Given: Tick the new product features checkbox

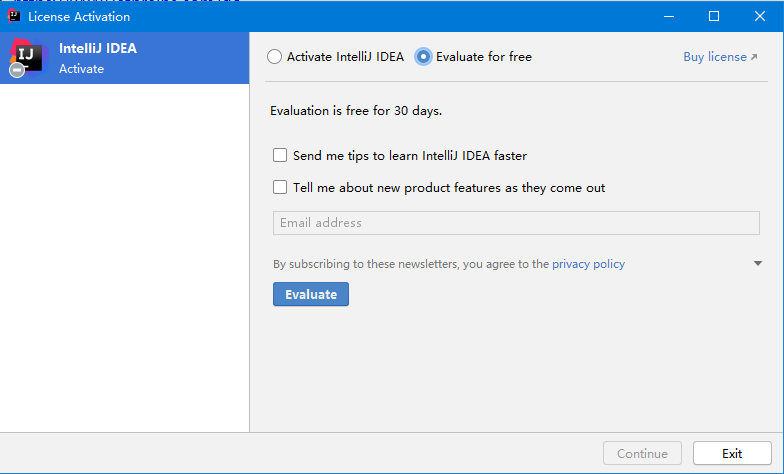Looking at the screenshot, I should (x=281, y=187).
